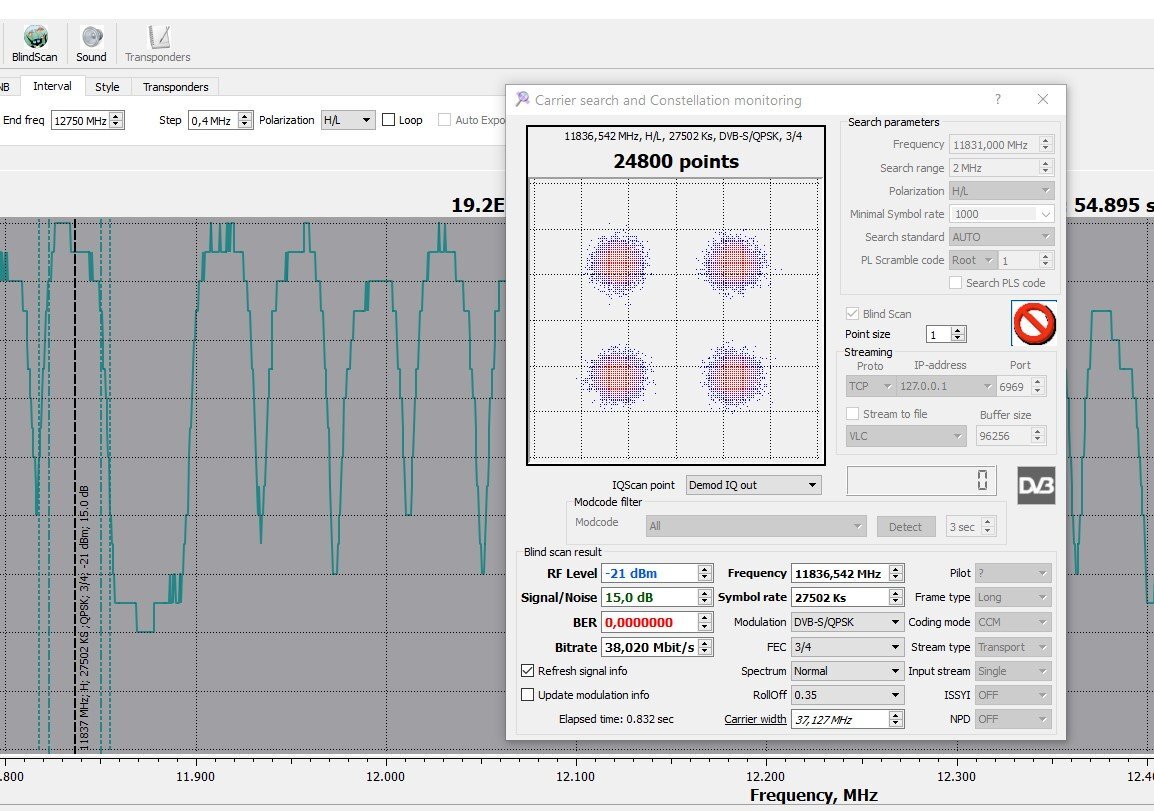The height and width of the screenshot is (811, 1154).
Task: Click the magnifier icon in dialog title
Action: click(522, 100)
